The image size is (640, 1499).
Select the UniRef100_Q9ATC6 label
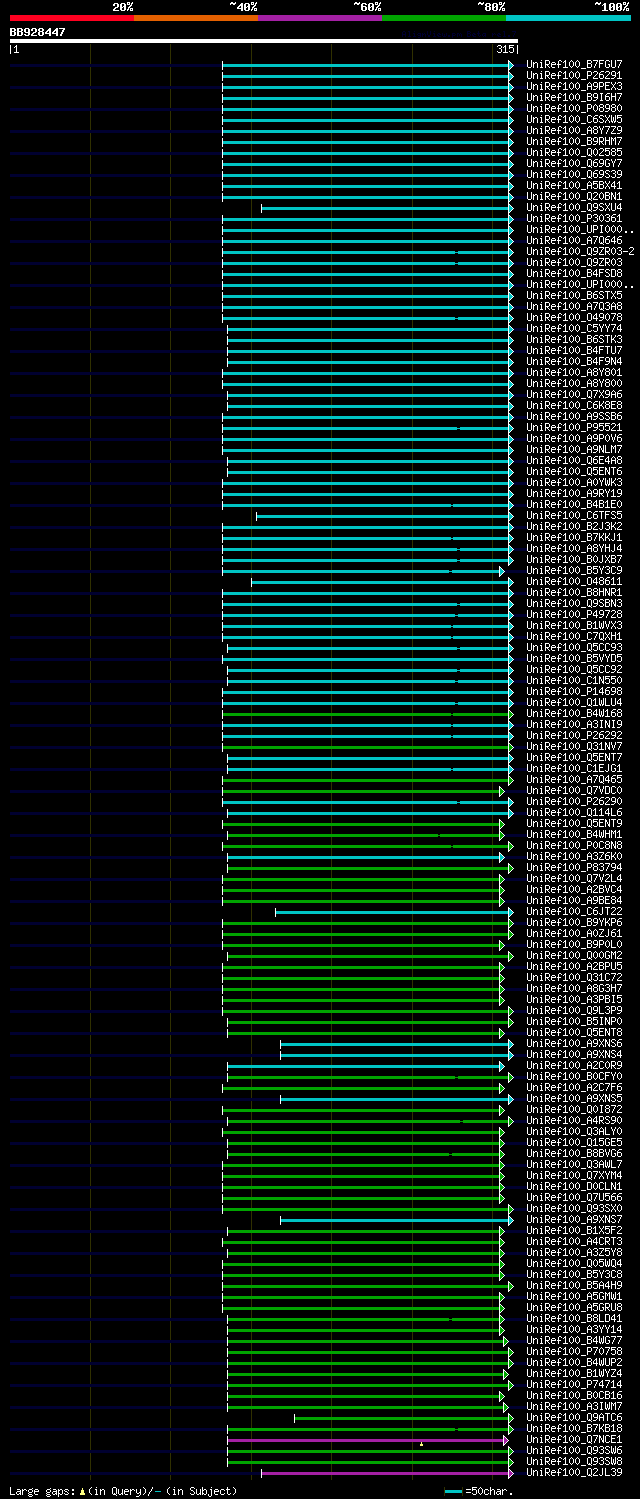[574, 1417]
